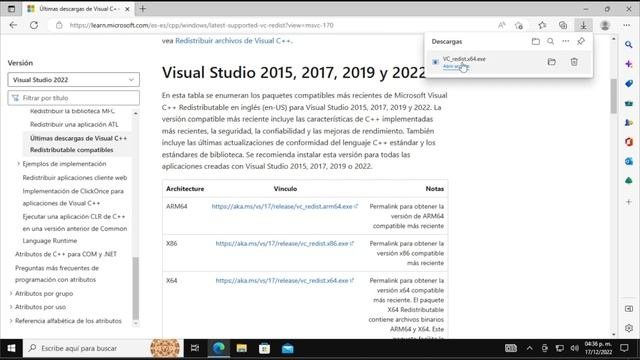This screenshot has width=640, height=360.
Task: Show VC_redist.x64.exe in folder
Action: [x=551, y=62]
